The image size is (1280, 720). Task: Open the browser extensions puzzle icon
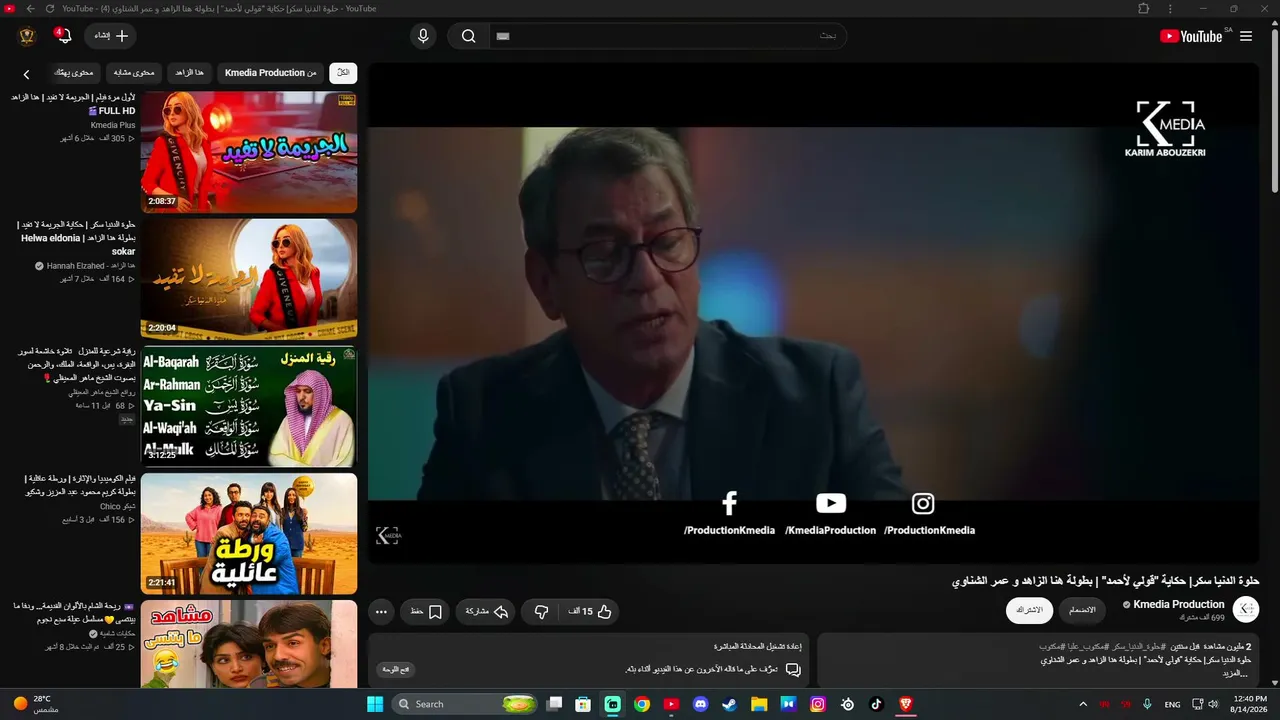point(1144,8)
